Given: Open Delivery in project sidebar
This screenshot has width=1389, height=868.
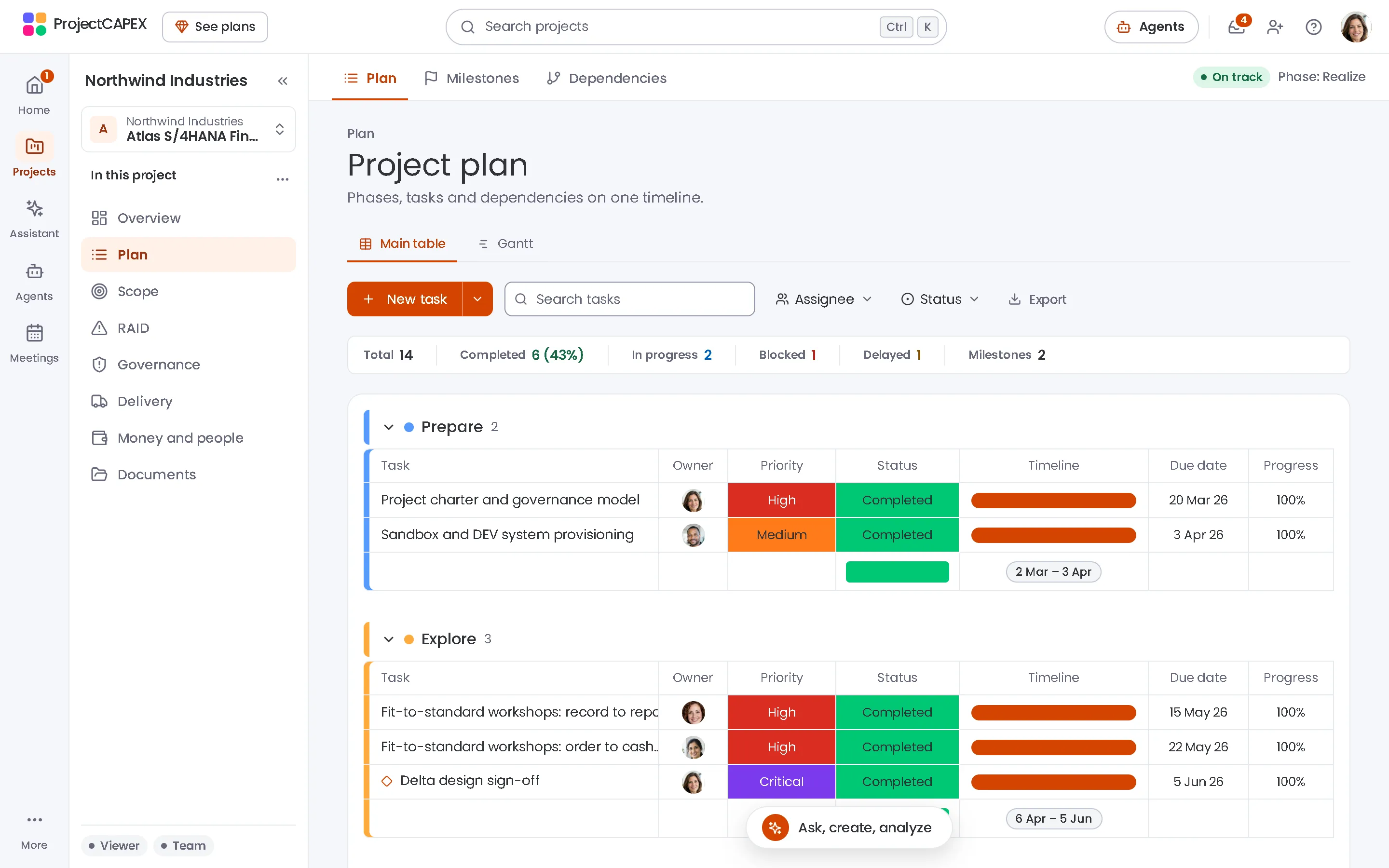Looking at the screenshot, I should coord(188,401).
